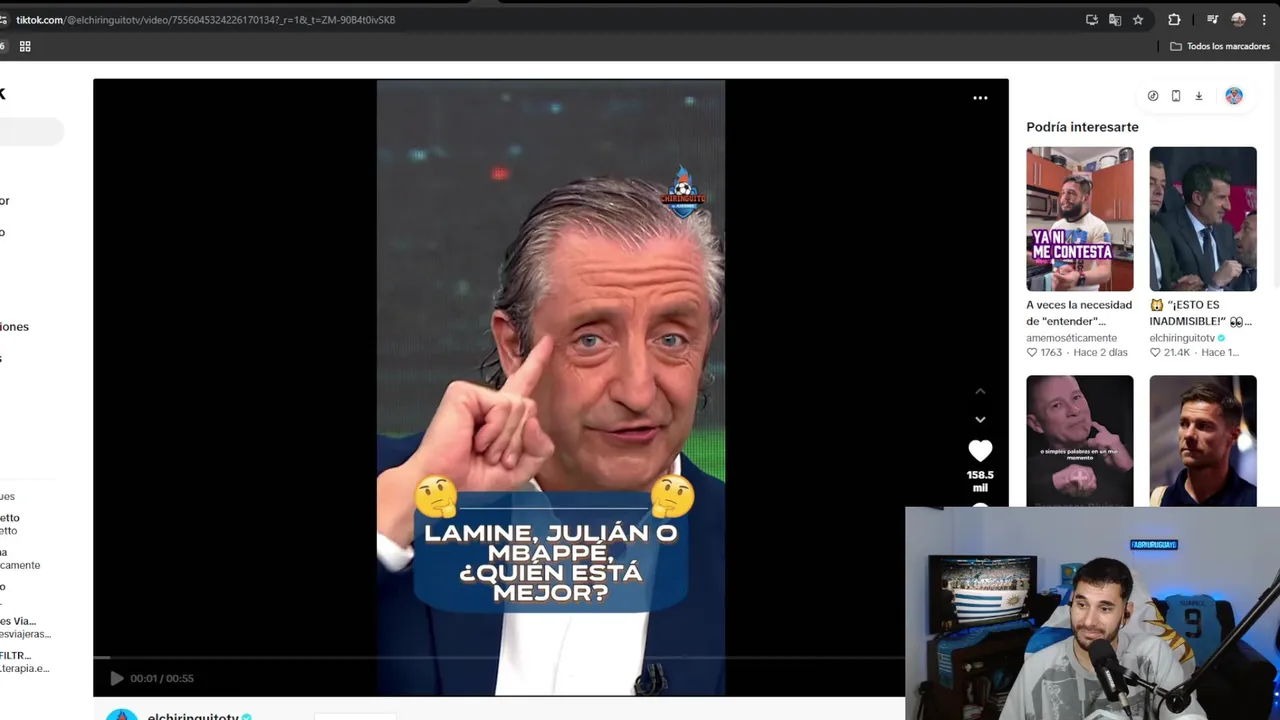Open the TikTok mobile app phone icon
1280x720 pixels.
point(1176,96)
